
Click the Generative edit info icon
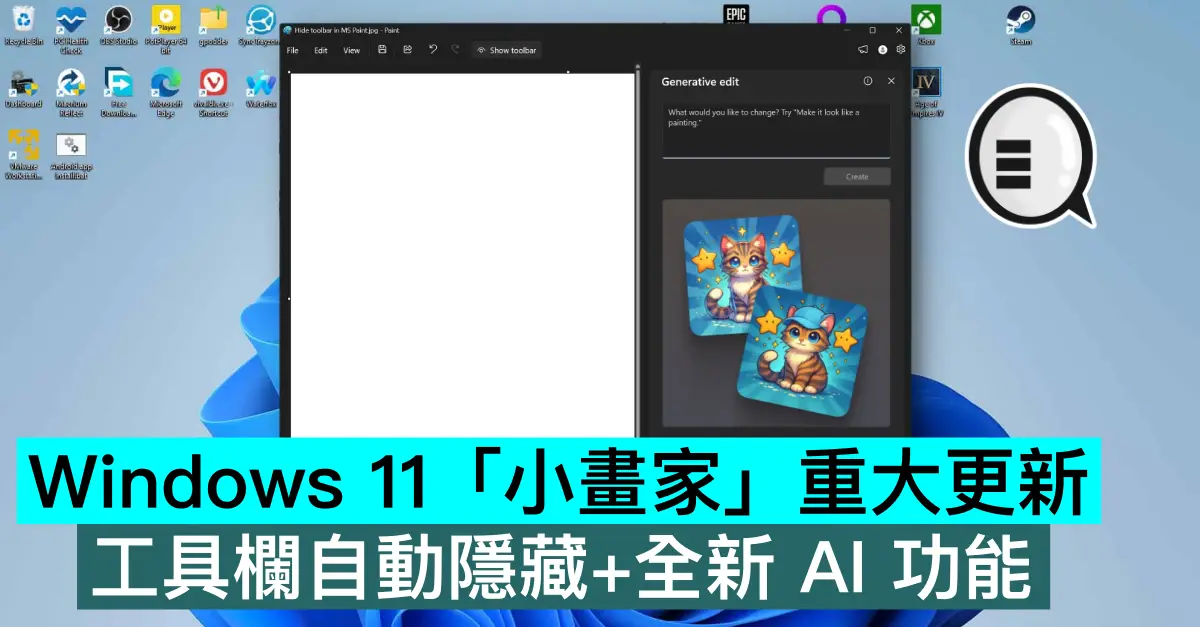pyautogui.click(x=867, y=82)
